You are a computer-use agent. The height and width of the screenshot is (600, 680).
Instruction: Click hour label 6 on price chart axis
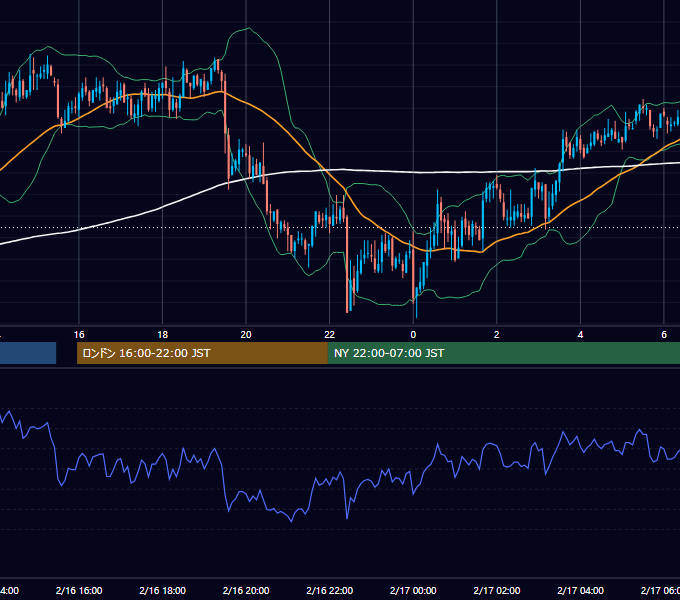point(664,335)
